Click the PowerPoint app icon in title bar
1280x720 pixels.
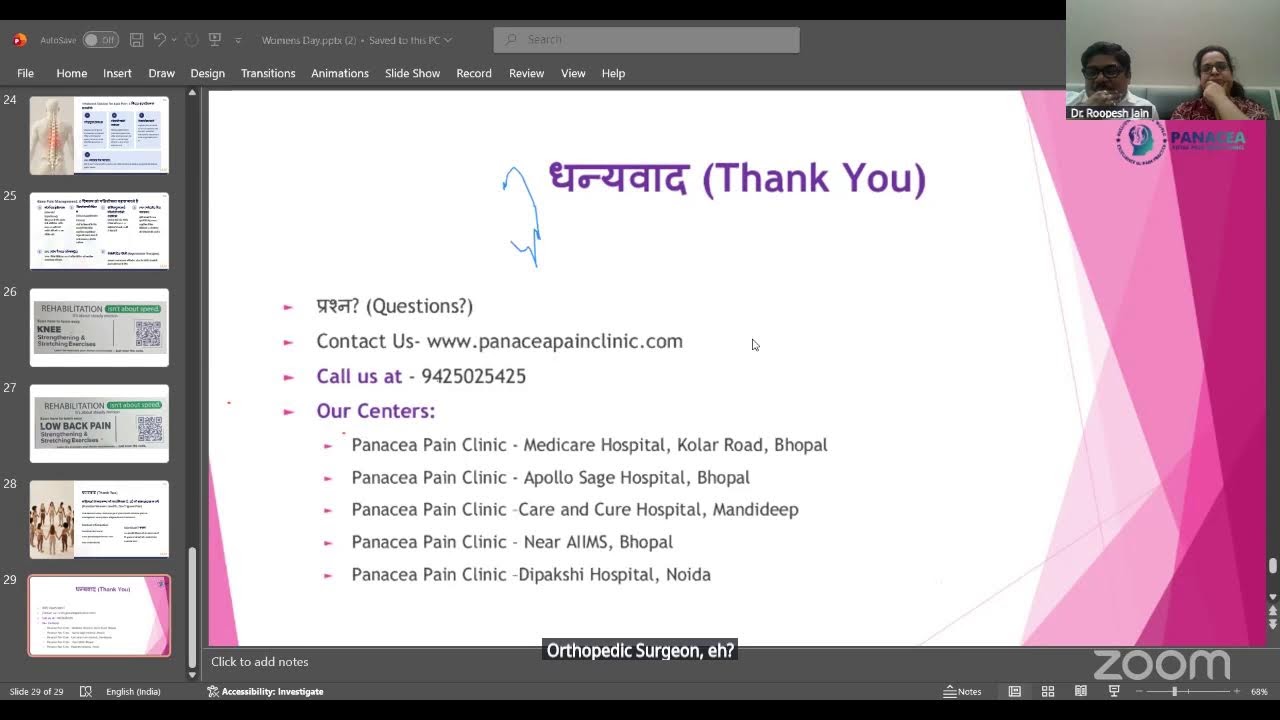click(19, 40)
